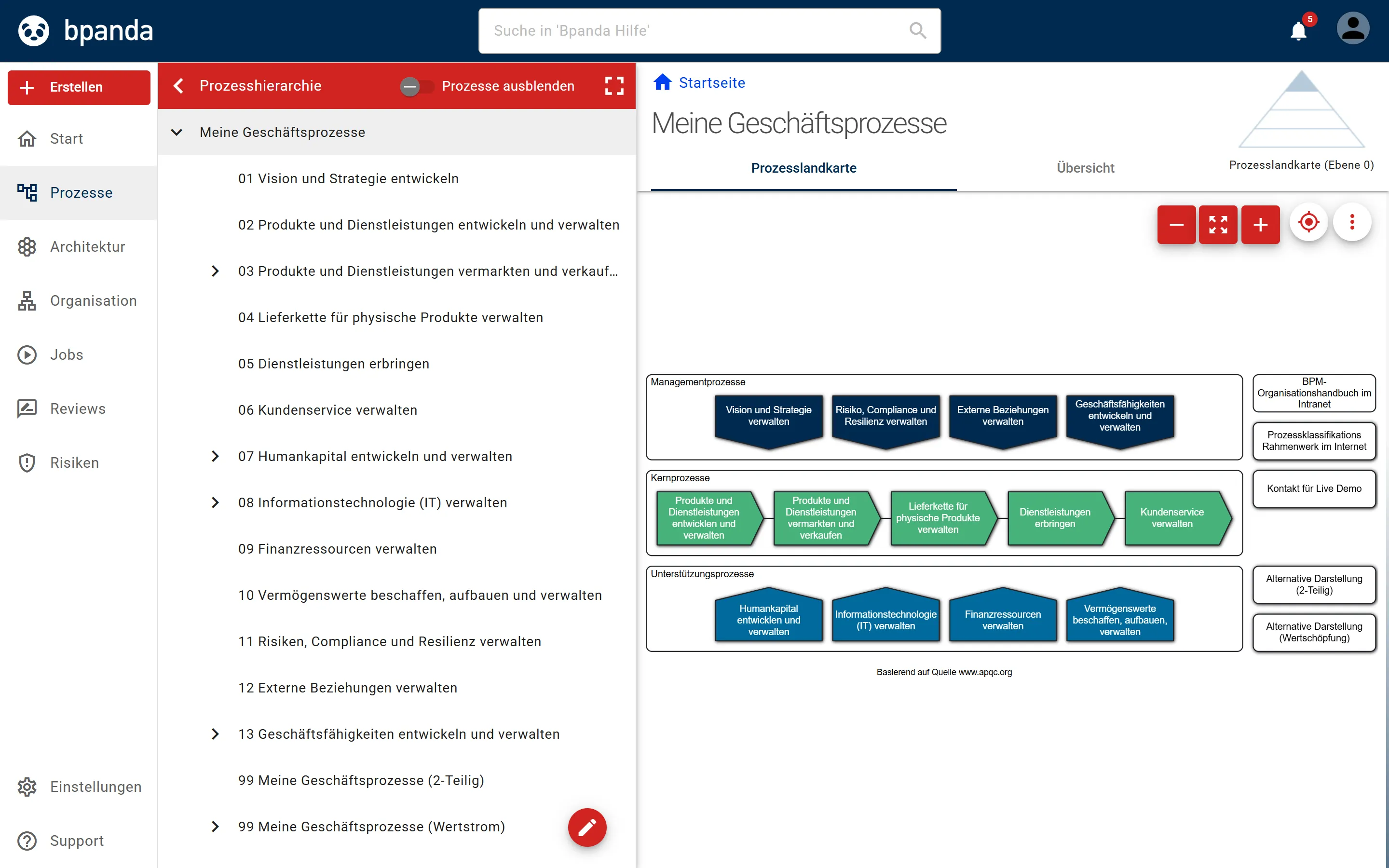Viewport: 1389px width, 868px height.
Task: Expand 07 Humankapital entwickeln und verwalten
Action: 215,456
